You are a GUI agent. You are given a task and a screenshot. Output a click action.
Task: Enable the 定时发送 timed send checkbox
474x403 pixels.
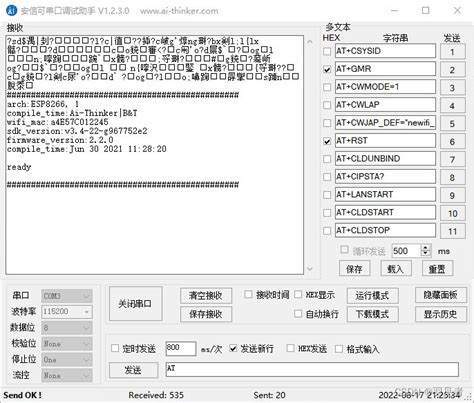(x=115, y=348)
